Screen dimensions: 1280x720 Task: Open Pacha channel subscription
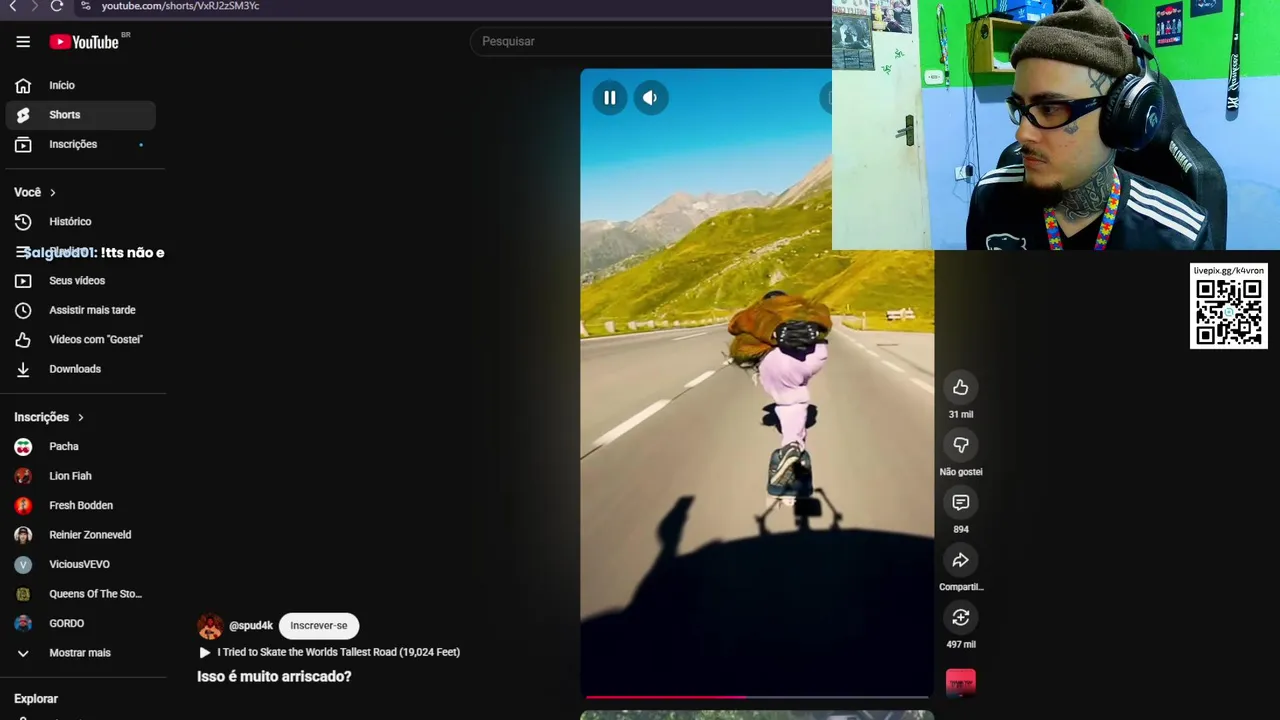(81, 446)
